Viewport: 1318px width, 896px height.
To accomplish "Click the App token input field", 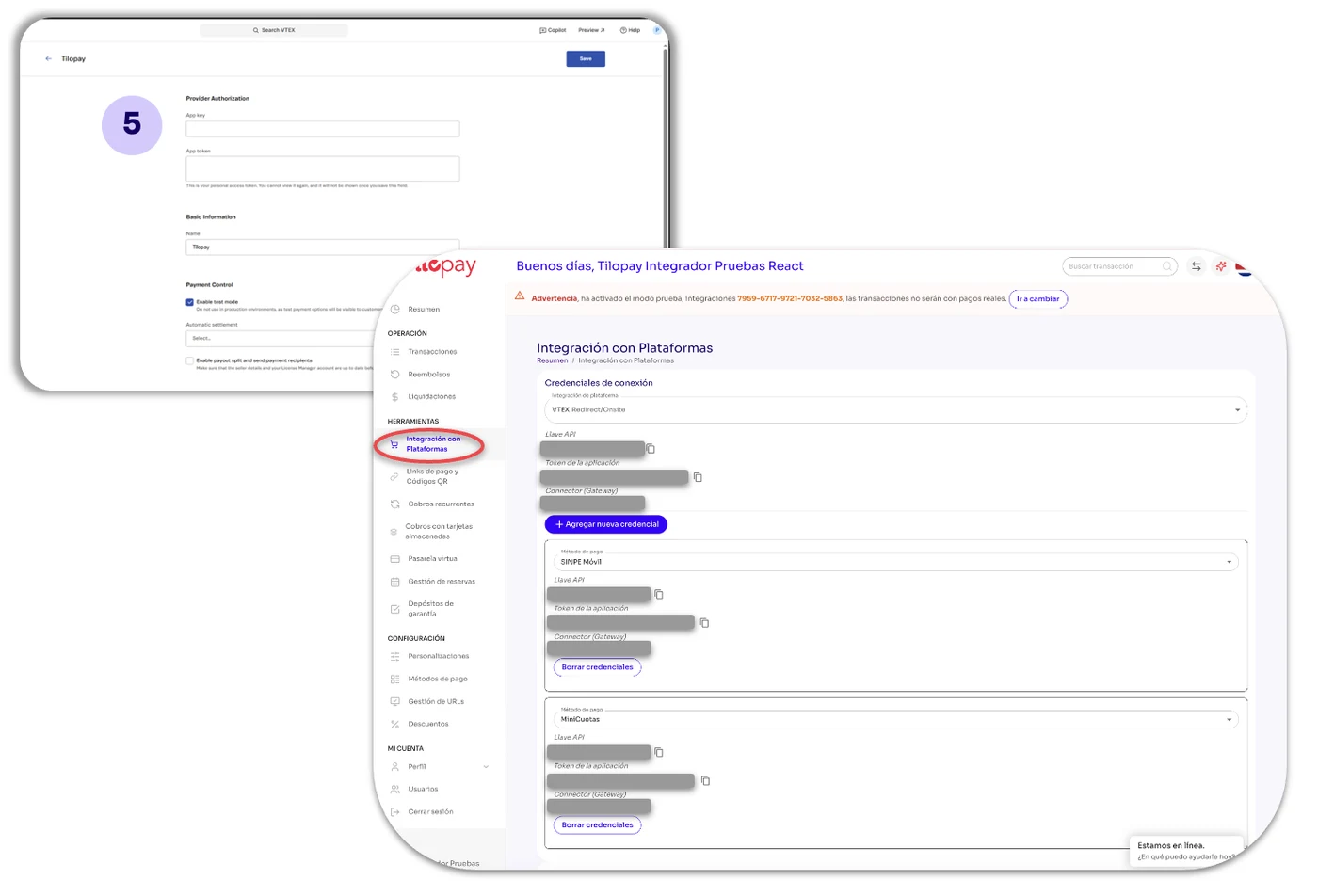I will point(323,168).
